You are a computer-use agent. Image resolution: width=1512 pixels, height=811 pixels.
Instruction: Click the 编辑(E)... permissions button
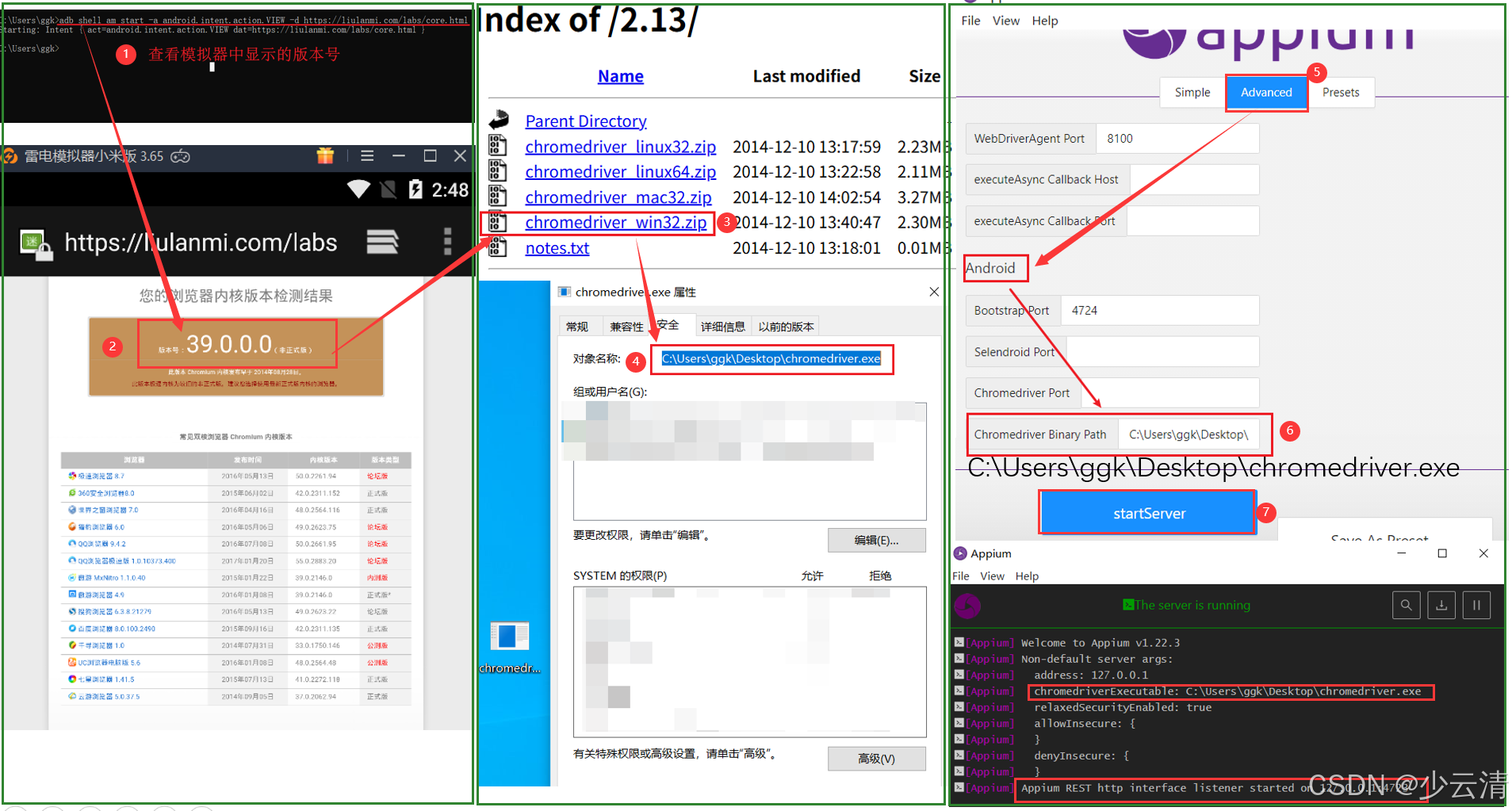(x=876, y=540)
